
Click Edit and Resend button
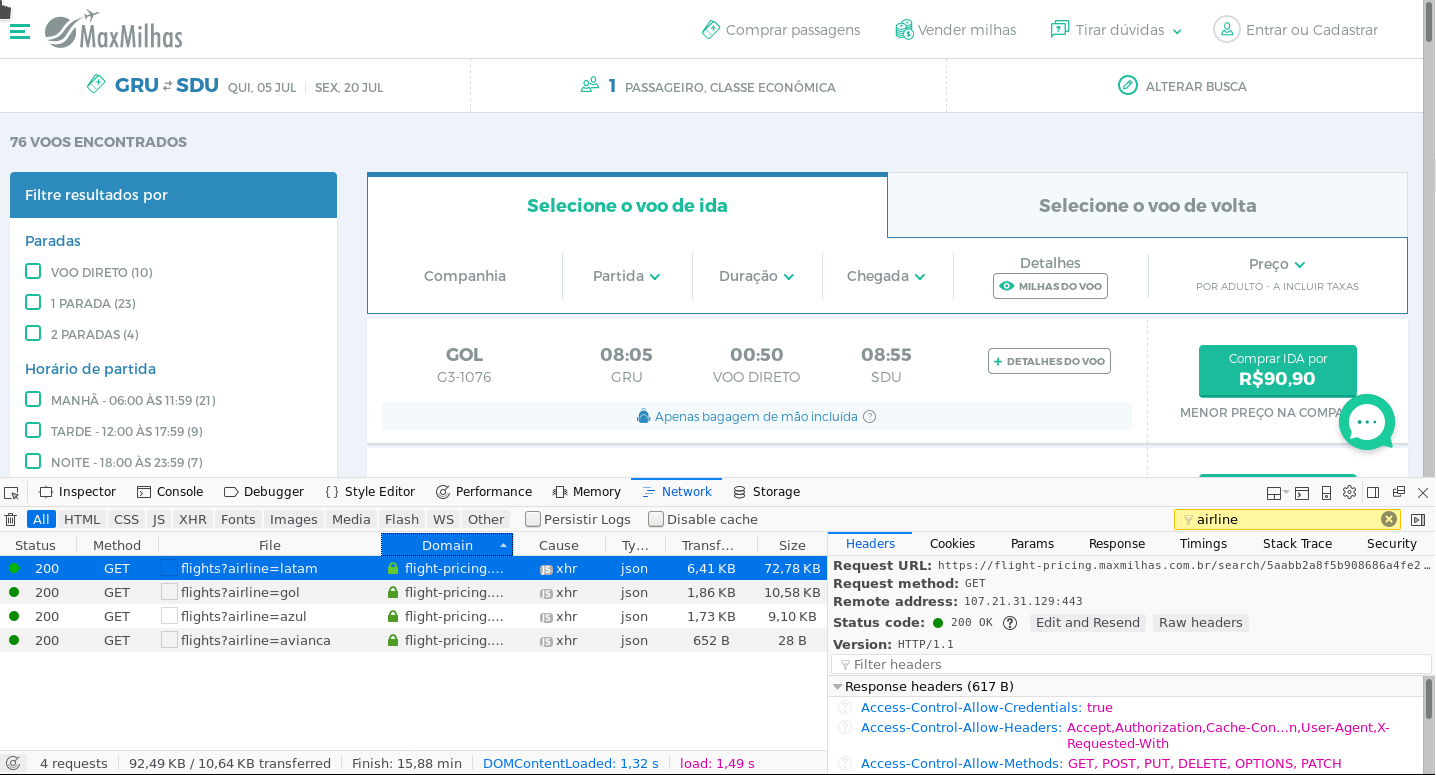click(x=1088, y=622)
